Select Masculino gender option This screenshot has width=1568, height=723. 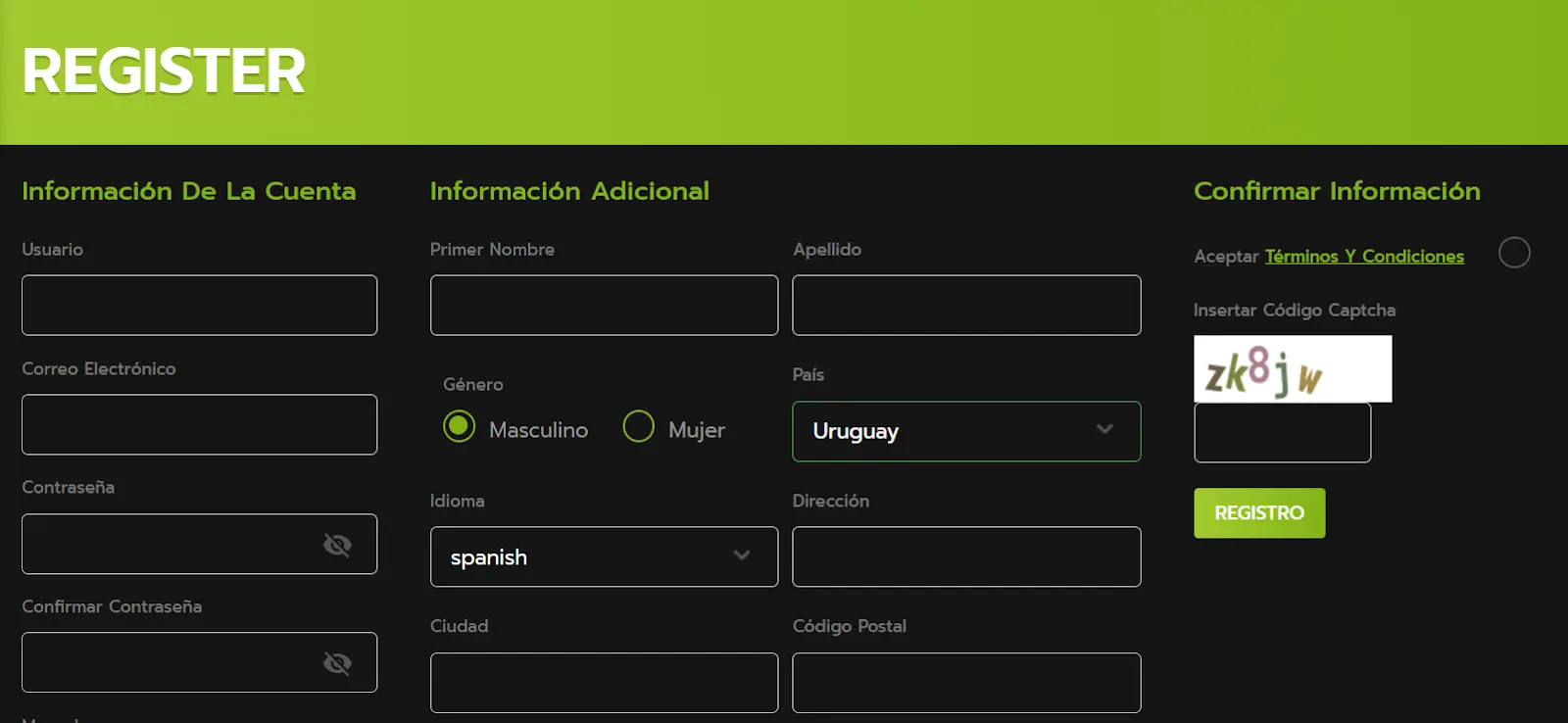[459, 427]
